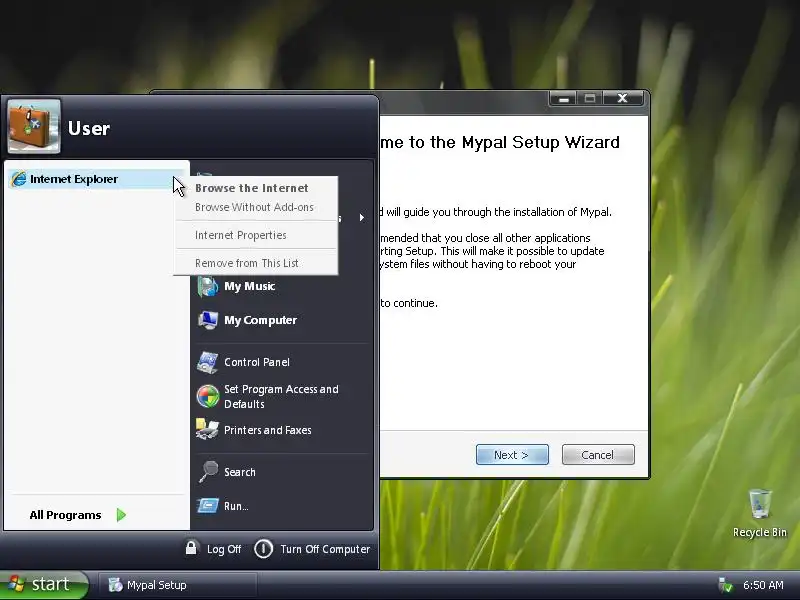Image resolution: width=800 pixels, height=600 pixels.
Task: Select the Mypal Setup taskbar button
Action: pyautogui.click(x=177, y=585)
